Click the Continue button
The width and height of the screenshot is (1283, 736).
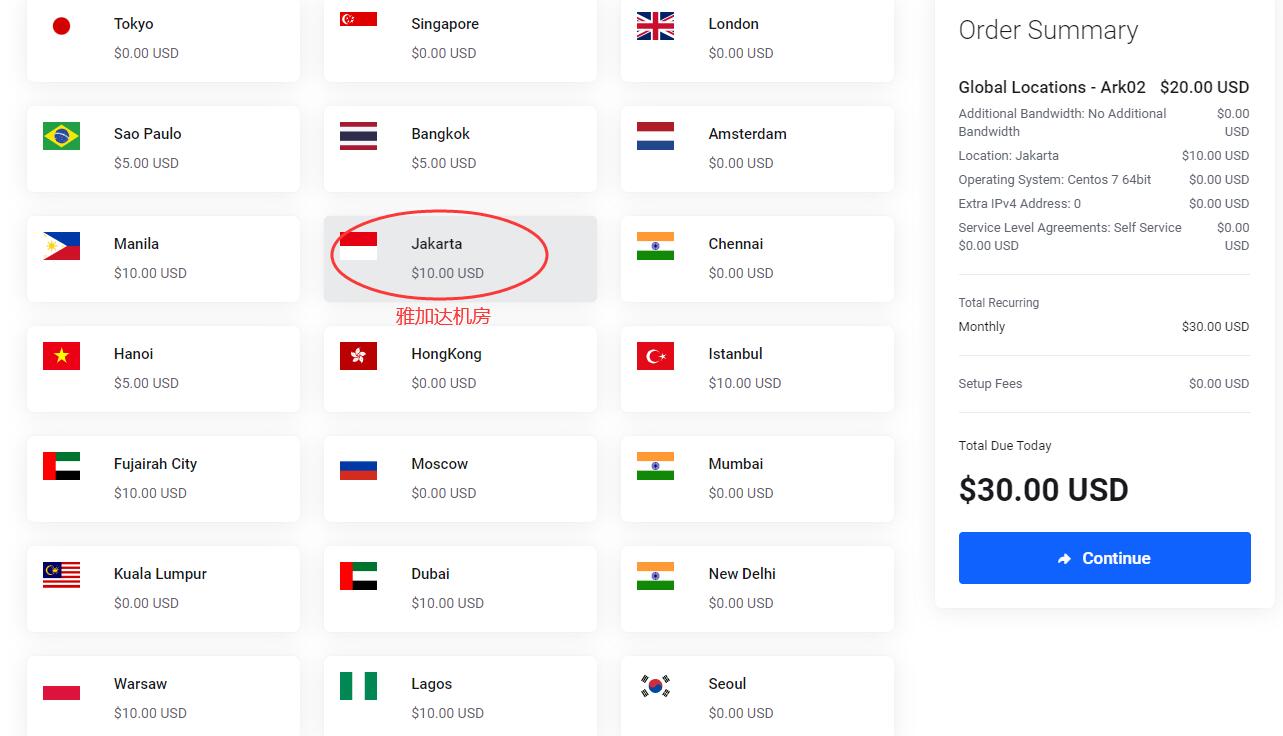(x=1104, y=558)
